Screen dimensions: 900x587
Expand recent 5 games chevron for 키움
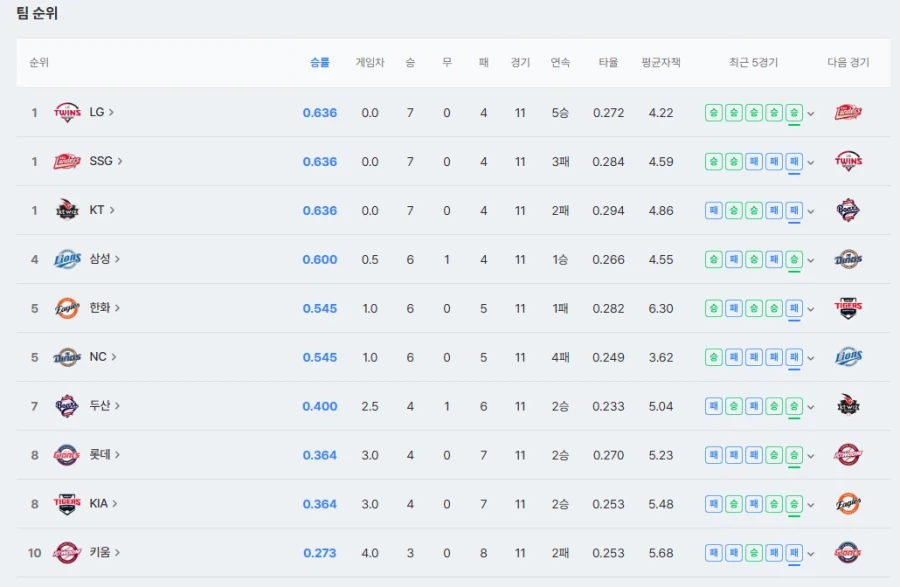point(811,554)
